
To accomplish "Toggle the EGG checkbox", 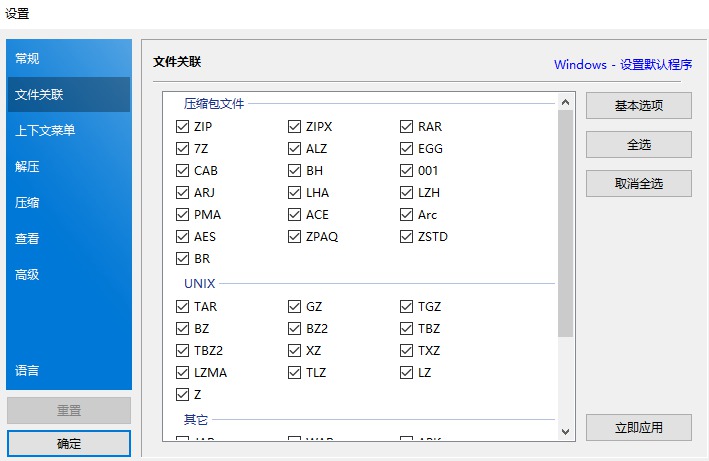I will [x=406, y=149].
